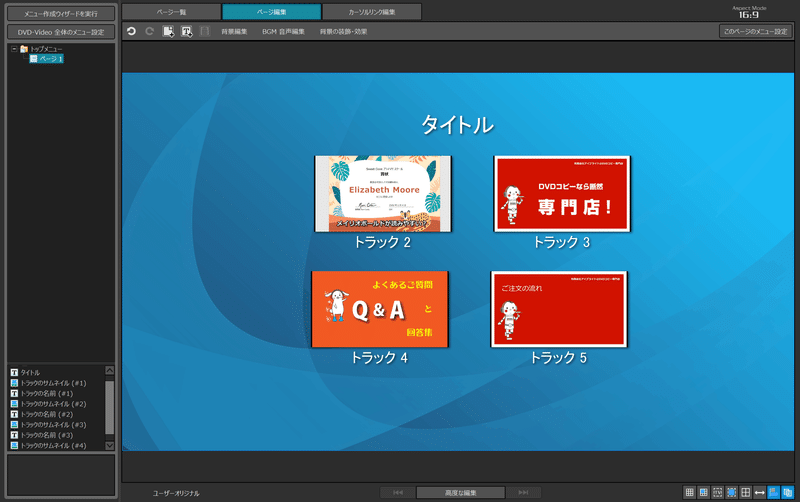This screenshot has height=502, width=800.
Task: Click DVD-Video 全体のメニュー設定 button
Action: (61, 32)
